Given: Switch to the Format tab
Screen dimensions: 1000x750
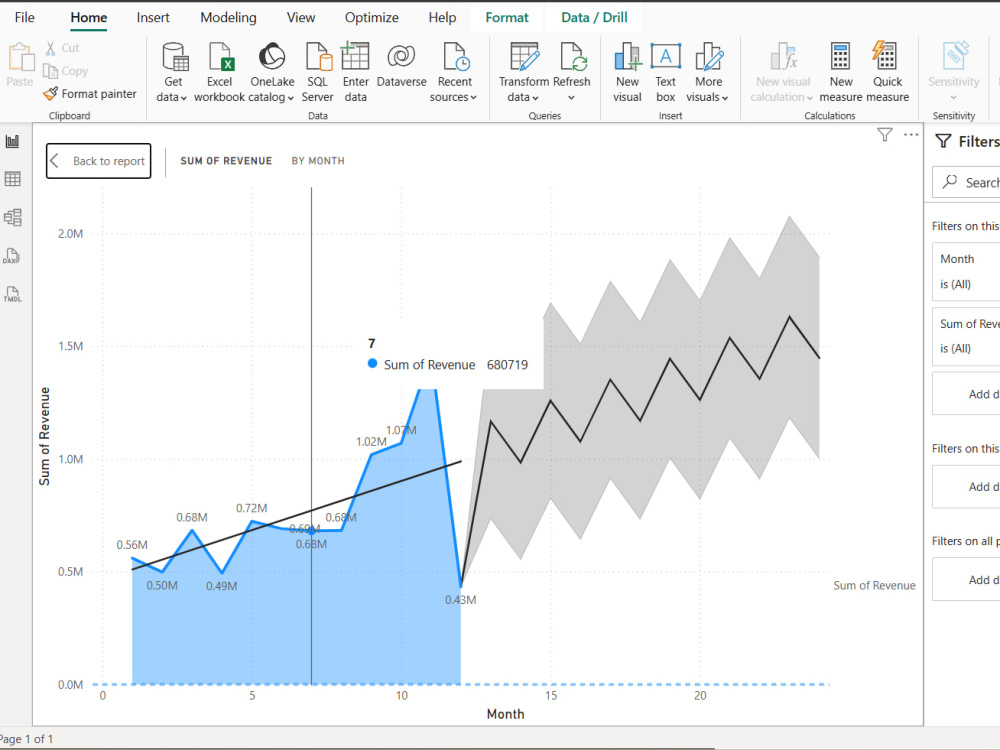Looking at the screenshot, I should click(x=507, y=17).
